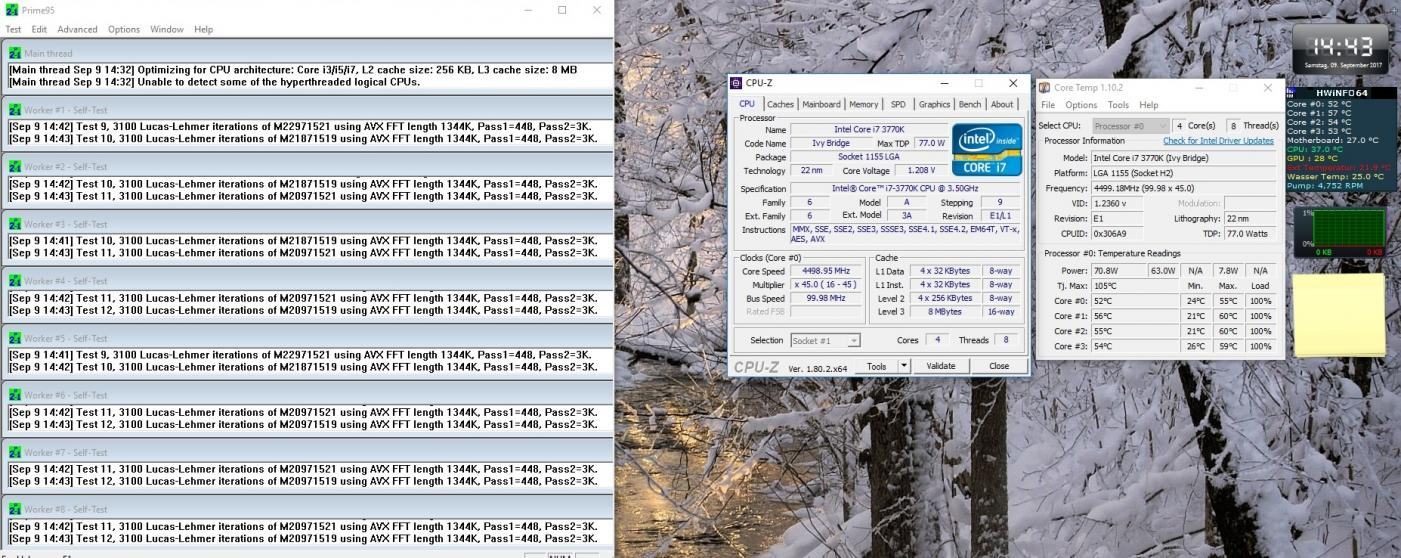The image size is (1401, 558).
Task: Click the Tools button in CPU-Z
Action: tap(876, 366)
